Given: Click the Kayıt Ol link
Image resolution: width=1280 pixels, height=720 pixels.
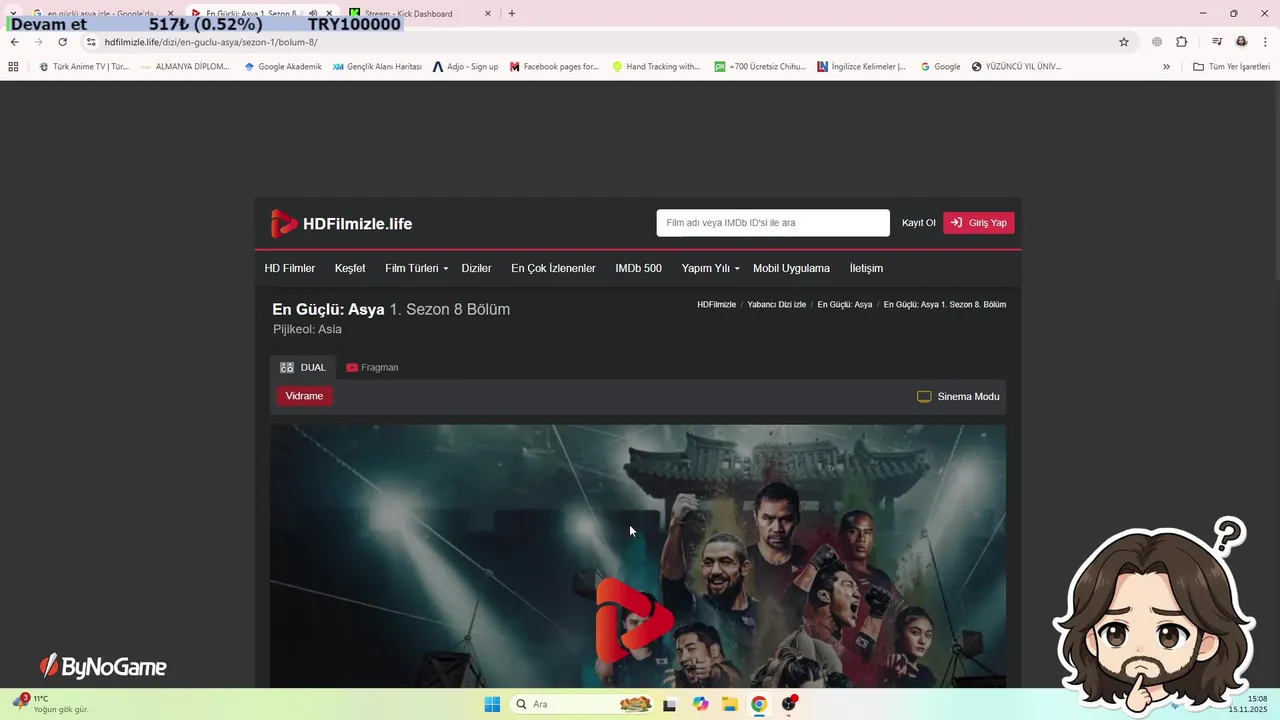Looking at the screenshot, I should click(918, 223).
